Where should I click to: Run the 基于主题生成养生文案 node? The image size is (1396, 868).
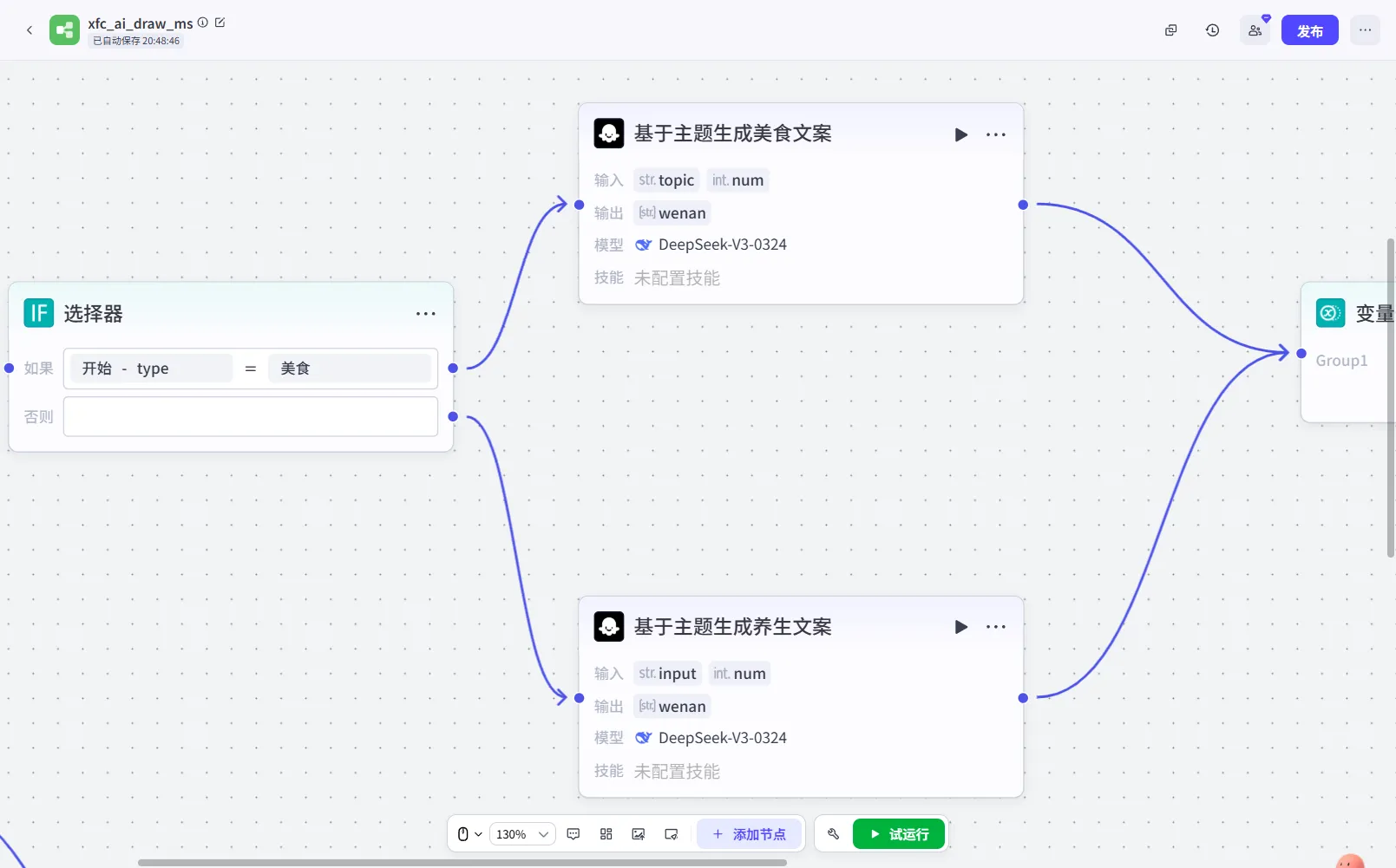[961, 627]
